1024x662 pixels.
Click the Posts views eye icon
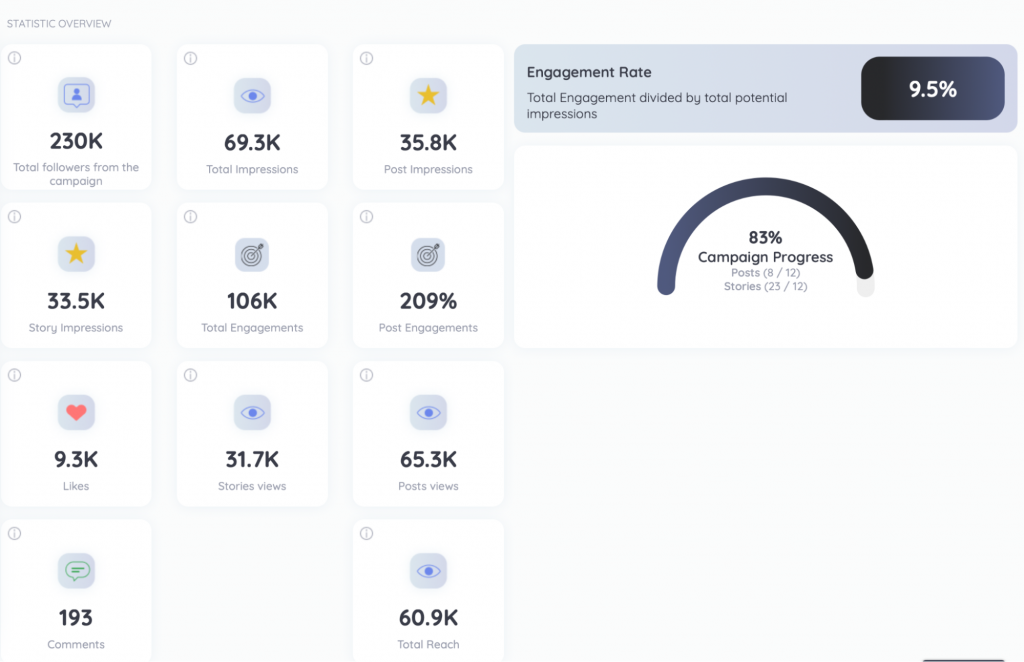pyautogui.click(x=428, y=412)
